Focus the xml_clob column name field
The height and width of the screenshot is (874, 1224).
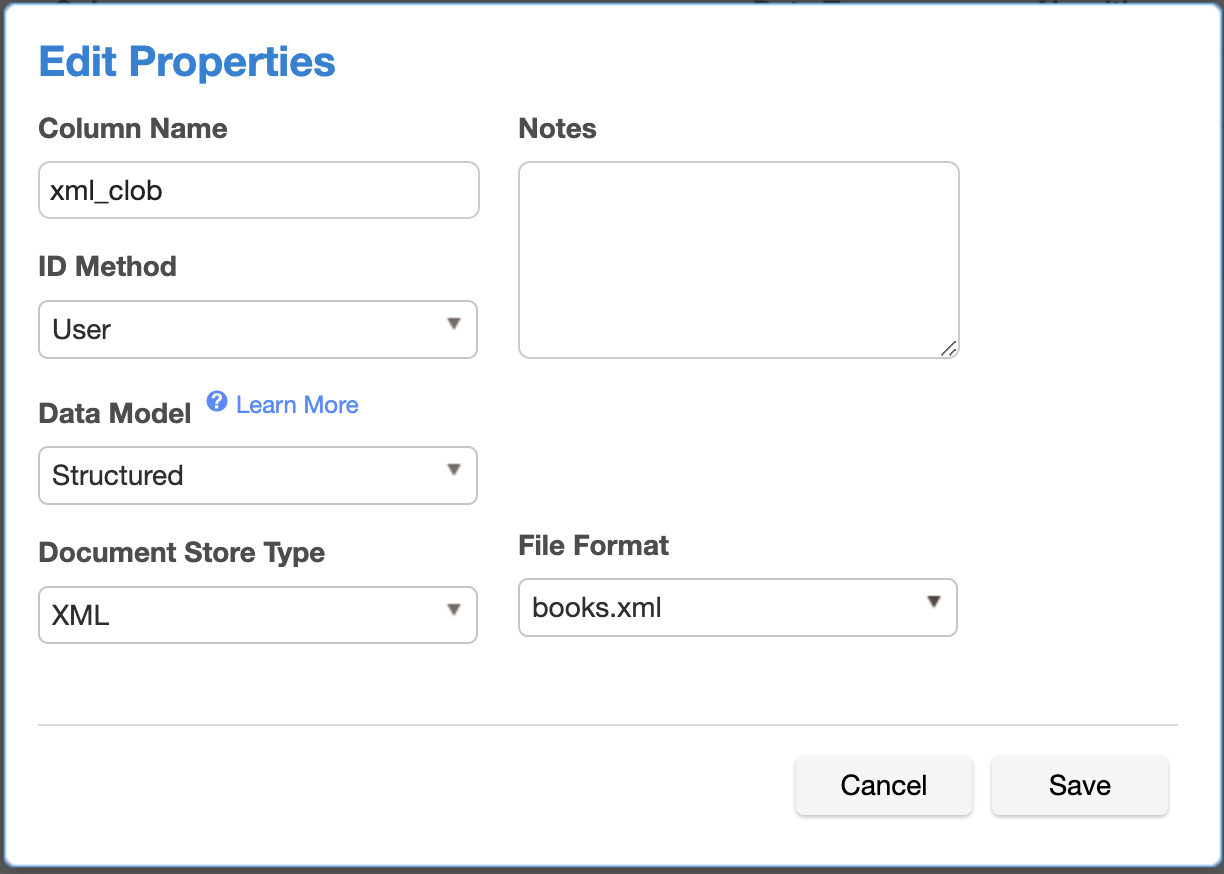point(258,190)
